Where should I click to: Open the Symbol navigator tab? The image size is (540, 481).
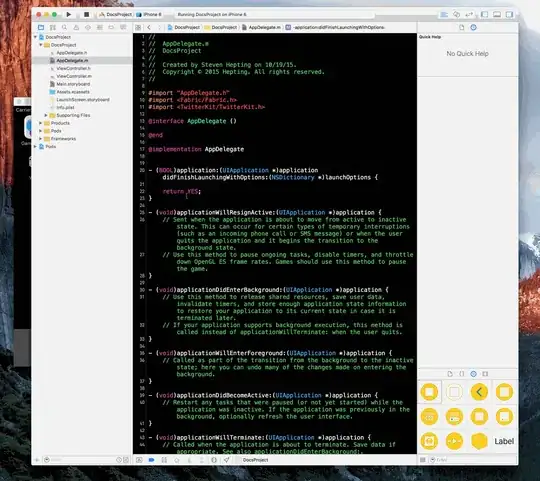53,27
